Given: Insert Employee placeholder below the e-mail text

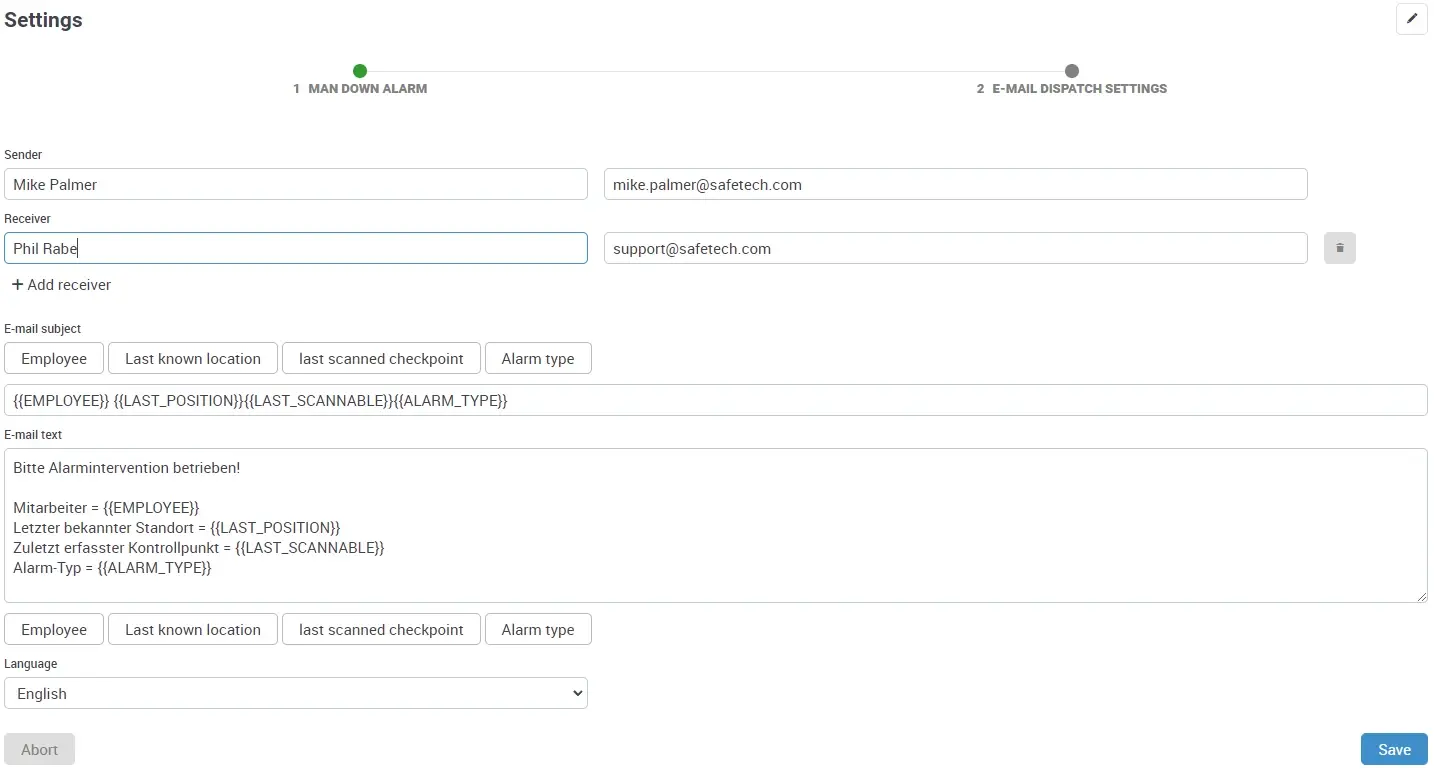Looking at the screenshot, I should pyautogui.click(x=54, y=629).
